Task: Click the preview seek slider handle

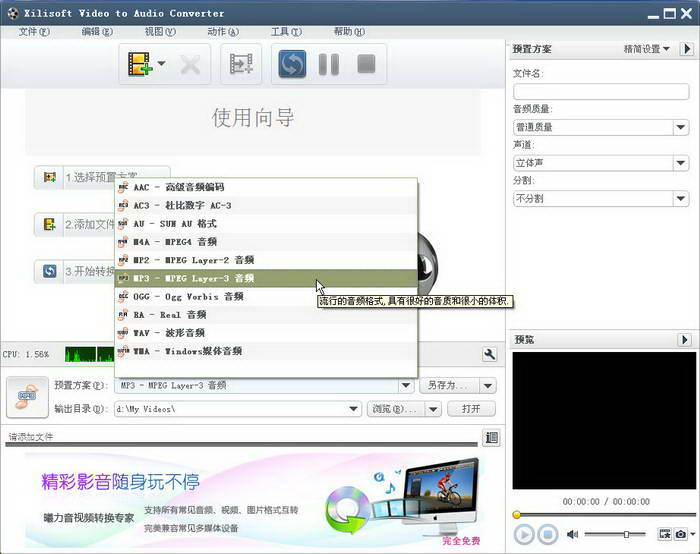Action: pyautogui.click(x=517, y=515)
